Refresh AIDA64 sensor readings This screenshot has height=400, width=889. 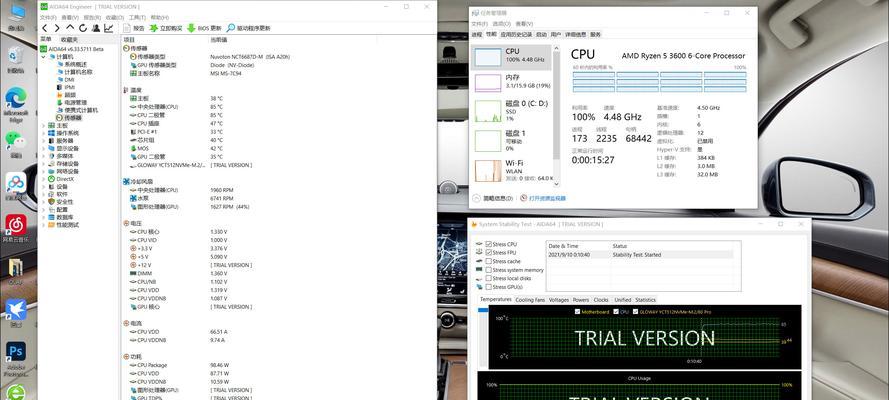(x=83, y=28)
